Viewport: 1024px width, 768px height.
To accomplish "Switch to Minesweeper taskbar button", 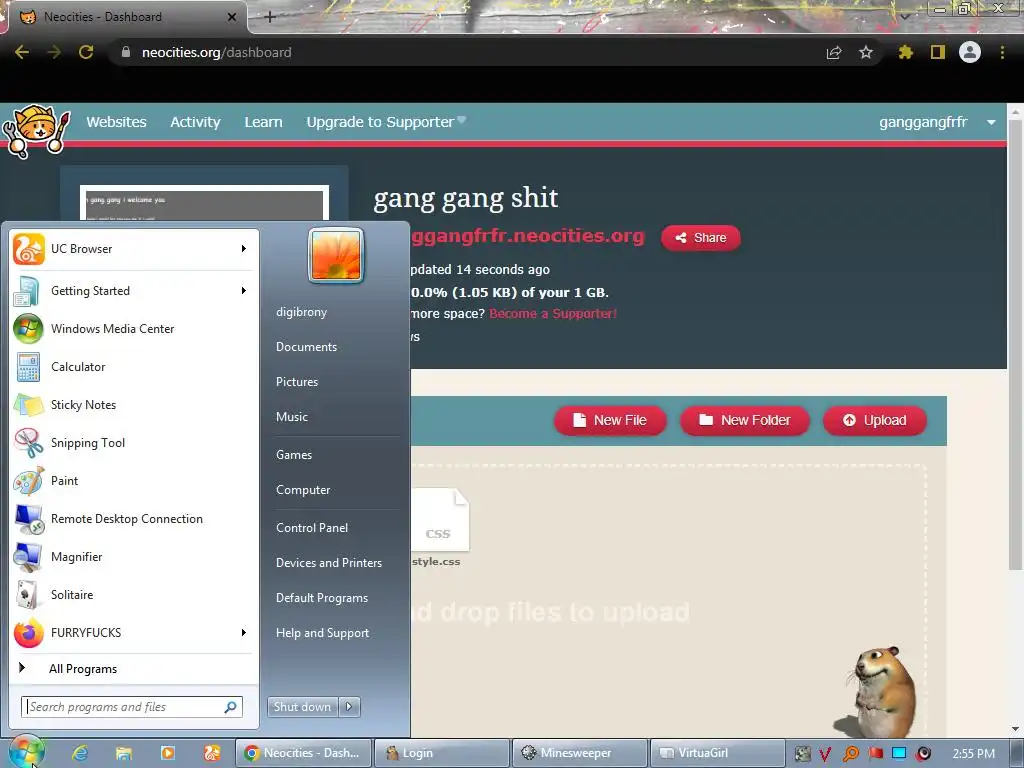I will [x=580, y=753].
